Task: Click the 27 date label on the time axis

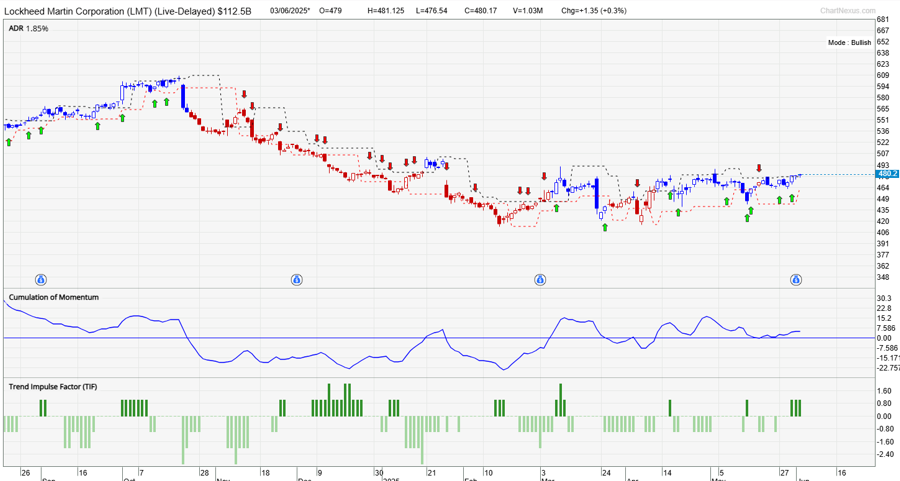Action: tap(784, 473)
